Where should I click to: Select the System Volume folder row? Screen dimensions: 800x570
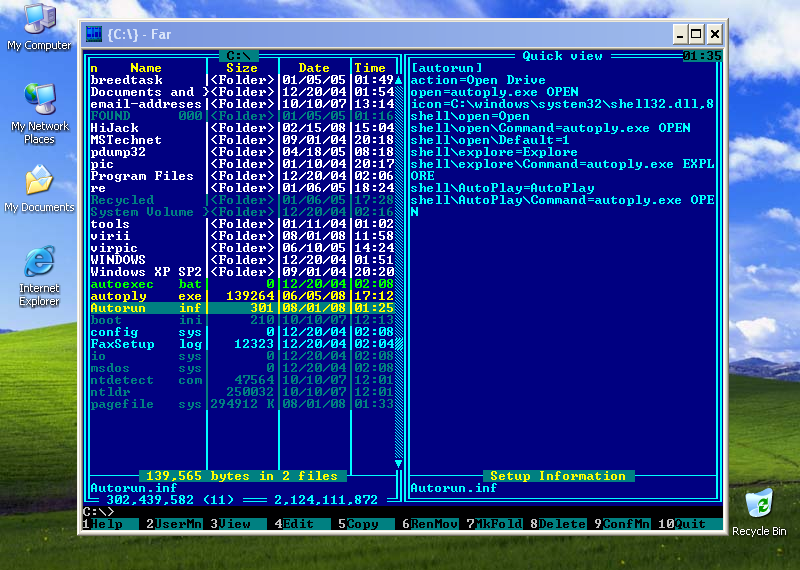[242, 212]
